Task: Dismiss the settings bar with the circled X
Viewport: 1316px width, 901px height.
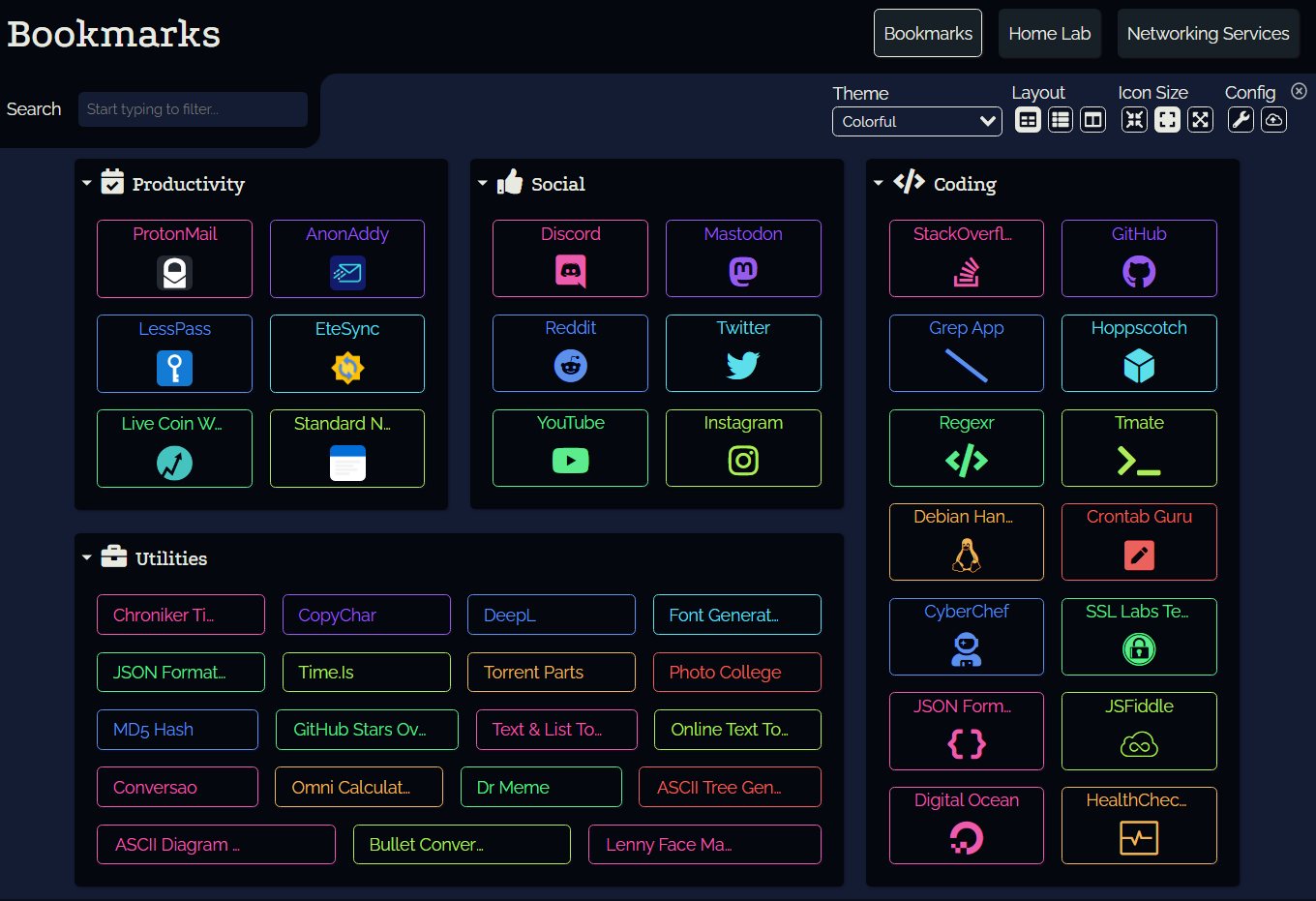Action: click(x=1299, y=90)
